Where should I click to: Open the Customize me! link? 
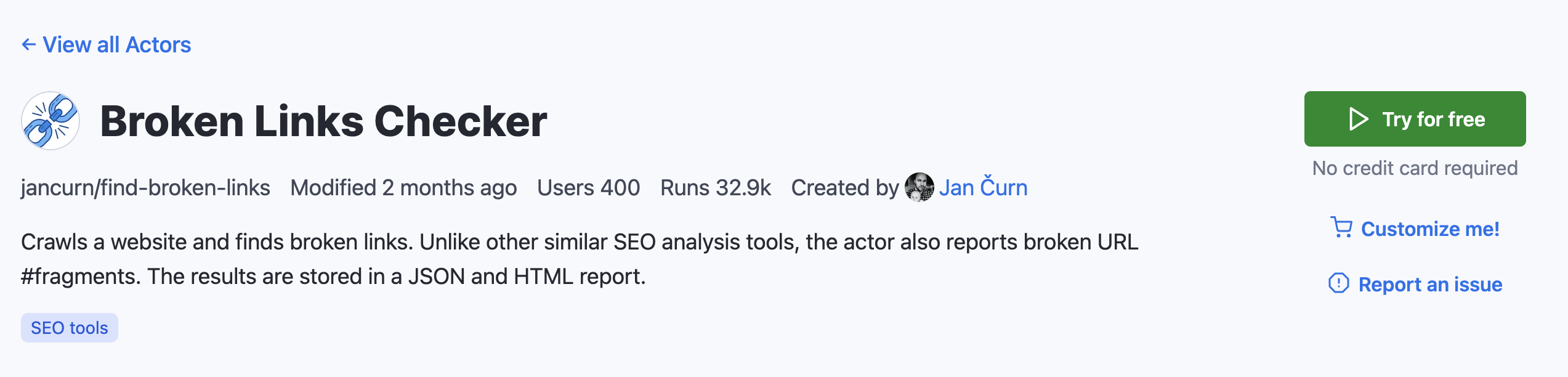point(1430,229)
